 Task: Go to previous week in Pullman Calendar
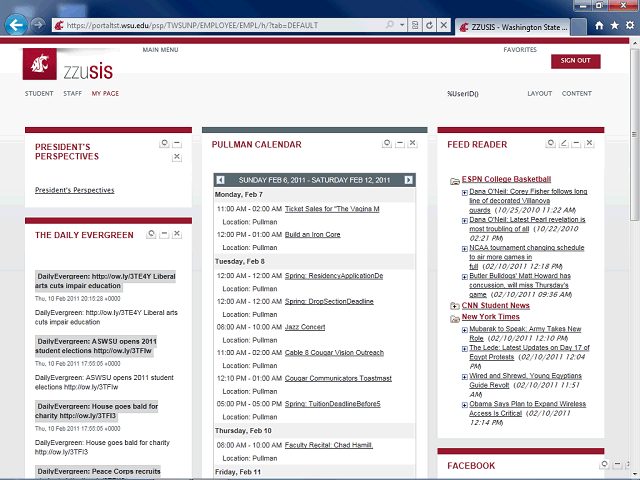[221, 180]
